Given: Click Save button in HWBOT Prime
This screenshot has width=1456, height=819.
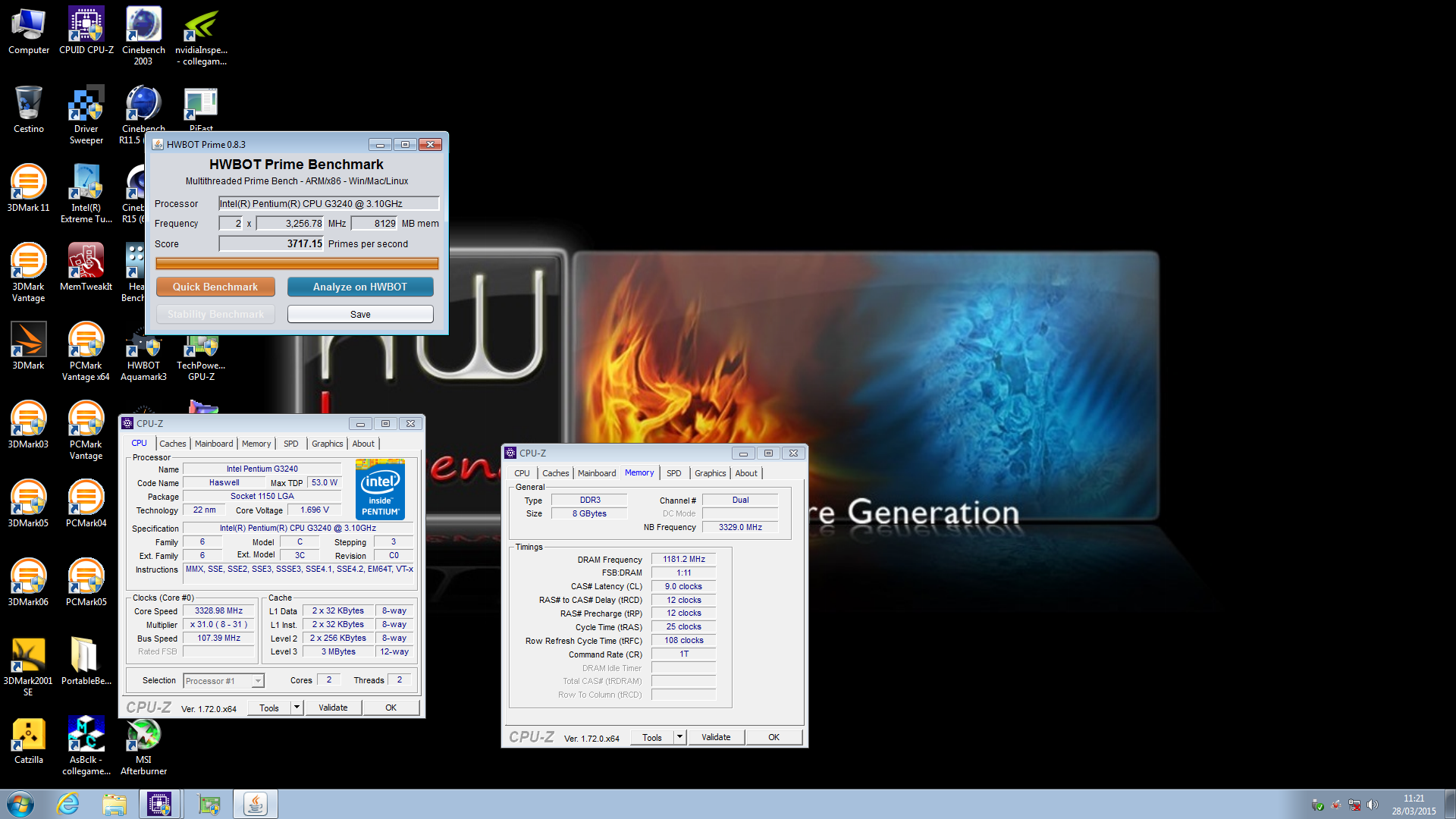Looking at the screenshot, I should [x=360, y=314].
